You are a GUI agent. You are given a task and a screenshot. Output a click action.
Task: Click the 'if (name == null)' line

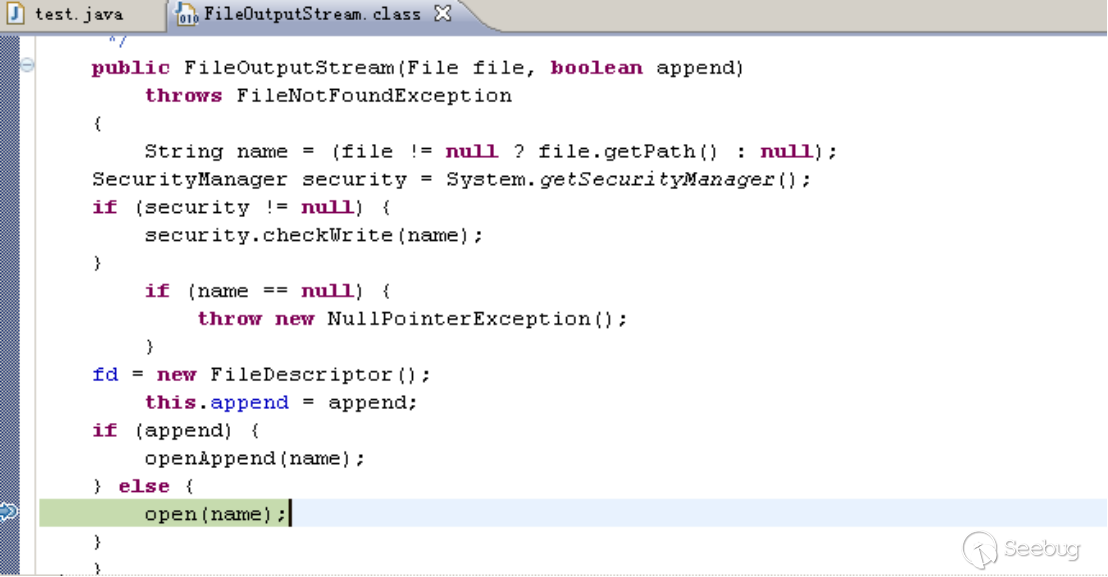[x=267, y=291]
